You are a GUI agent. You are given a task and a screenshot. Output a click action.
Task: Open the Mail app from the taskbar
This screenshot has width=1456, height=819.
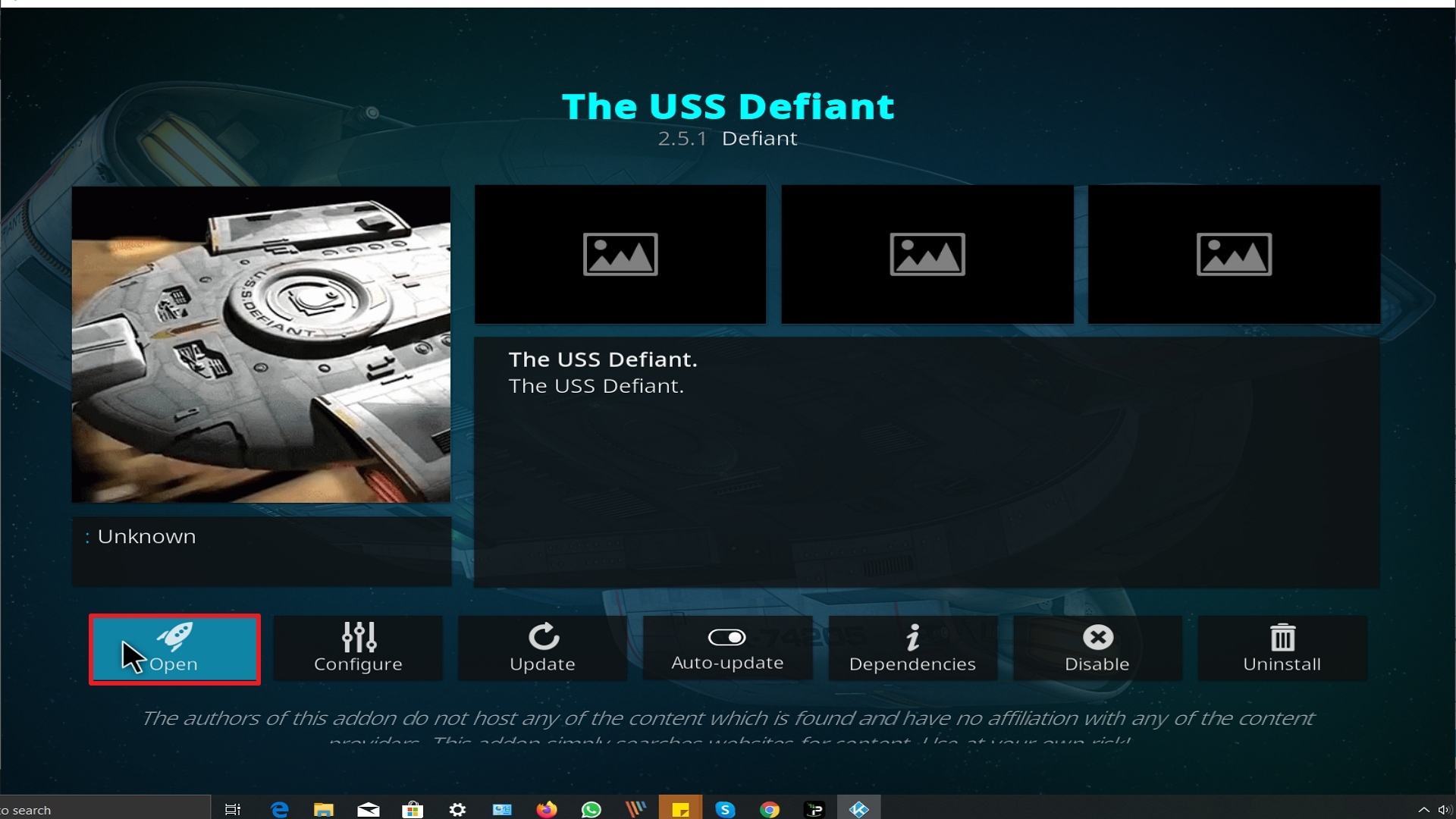click(369, 809)
